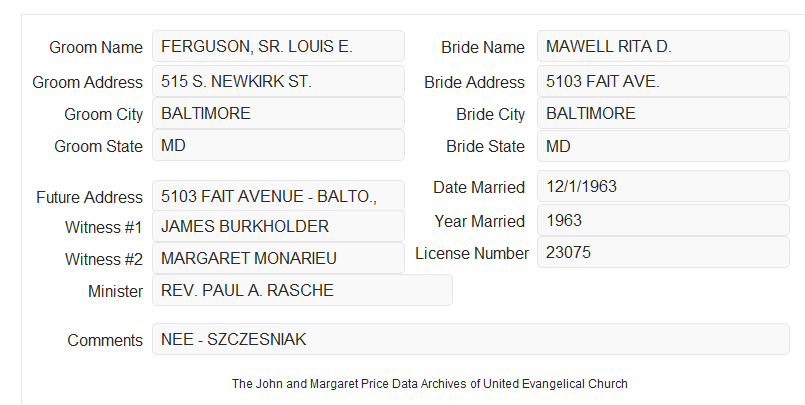Focus the Groom City field showing BALTIMORE

(x=278, y=113)
